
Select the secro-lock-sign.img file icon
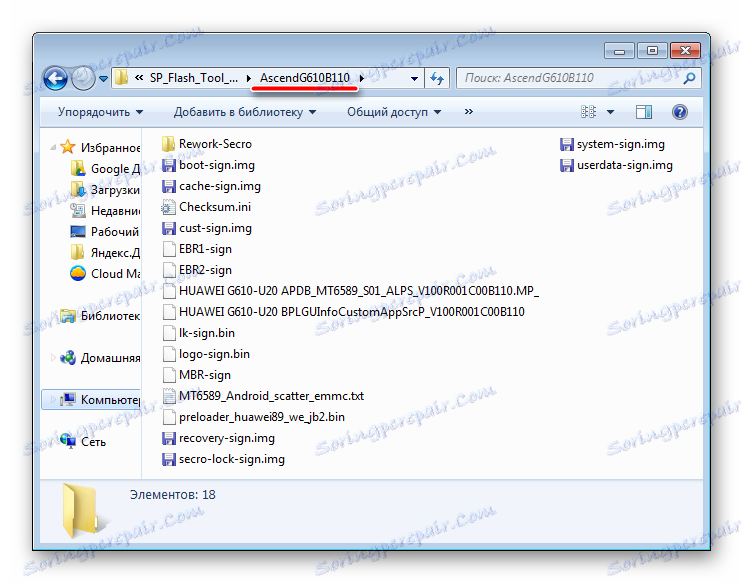click(x=168, y=459)
